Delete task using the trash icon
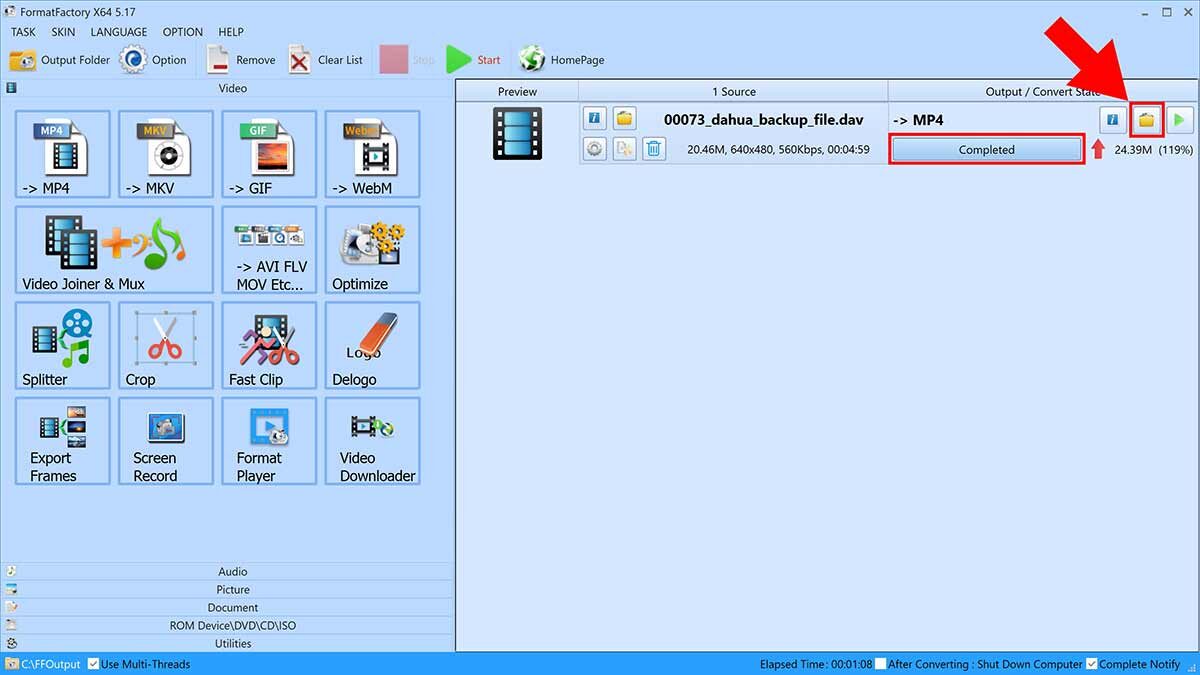The image size is (1200, 675). click(654, 150)
